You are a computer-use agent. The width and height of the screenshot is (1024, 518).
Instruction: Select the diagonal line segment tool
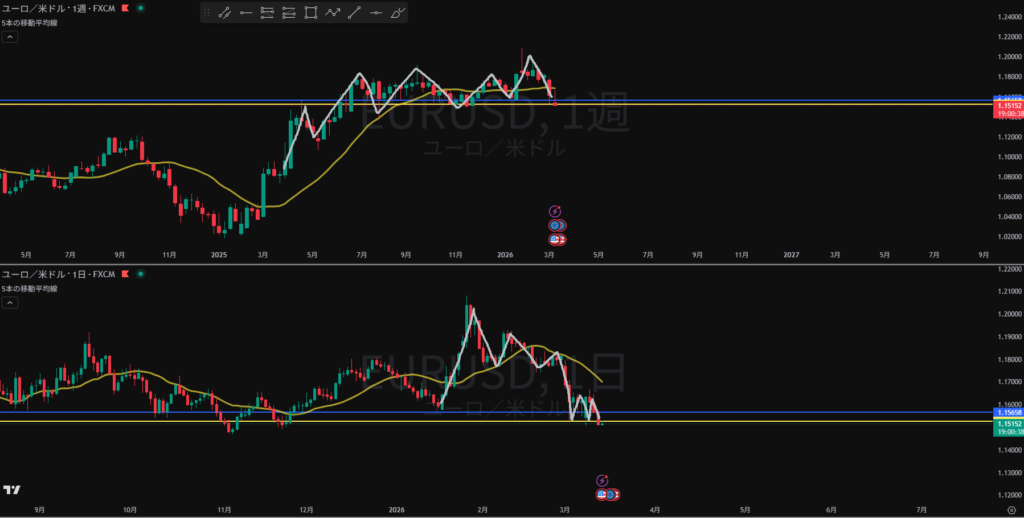click(x=355, y=13)
